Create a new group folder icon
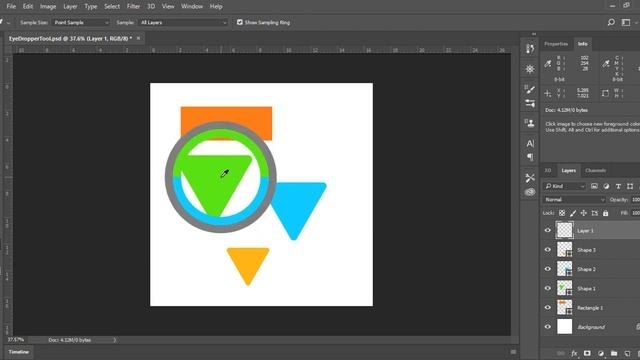The height and width of the screenshot is (360, 640). [614, 353]
